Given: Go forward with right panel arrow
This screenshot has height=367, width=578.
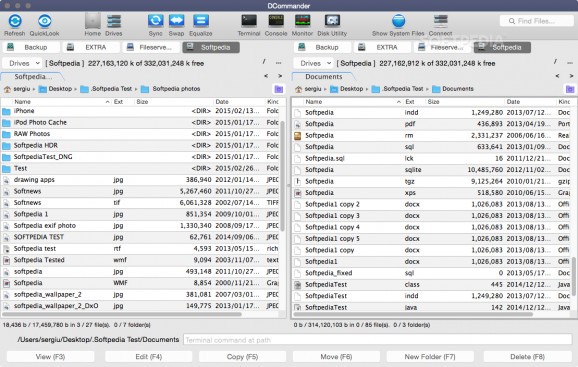Looking at the screenshot, I should [x=571, y=76].
